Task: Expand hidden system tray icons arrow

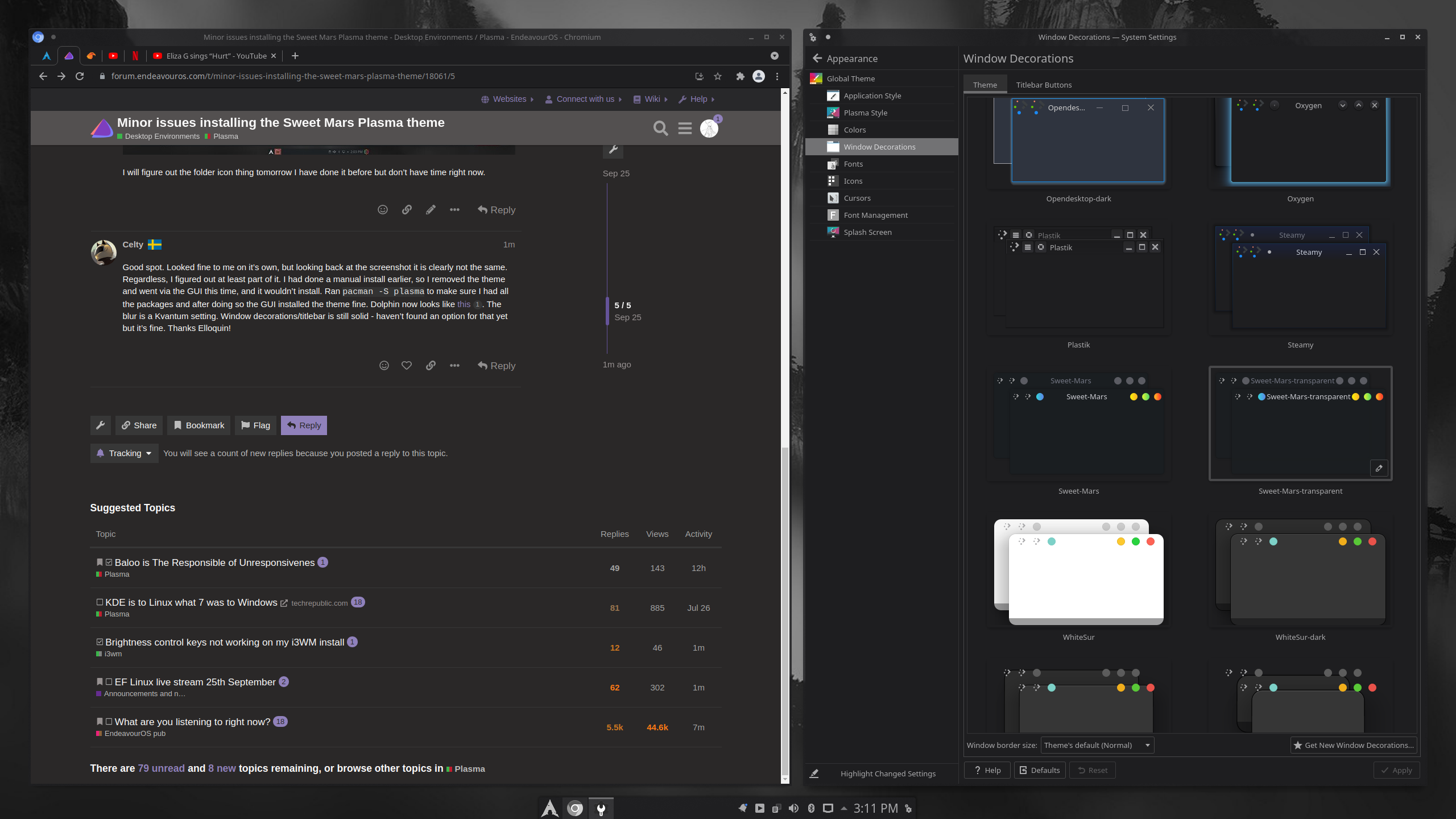Action: click(843, 808)
